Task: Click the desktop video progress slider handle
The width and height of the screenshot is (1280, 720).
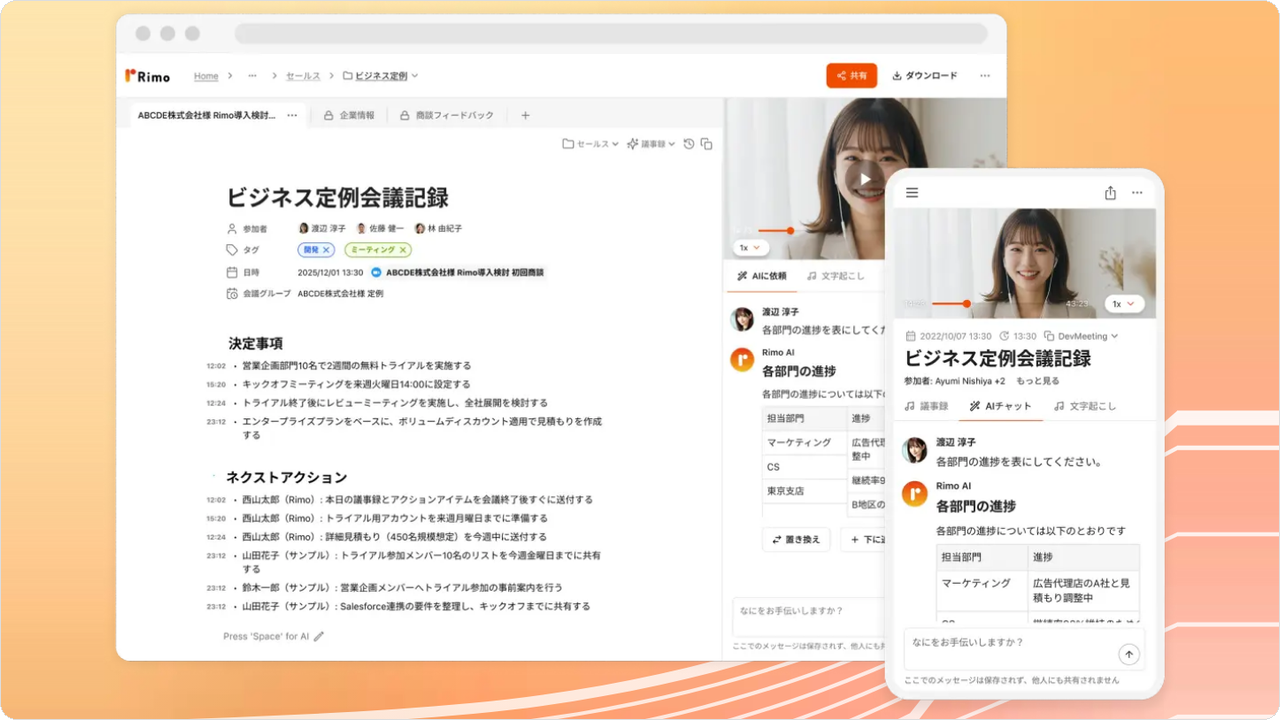Action: [790, 230]
